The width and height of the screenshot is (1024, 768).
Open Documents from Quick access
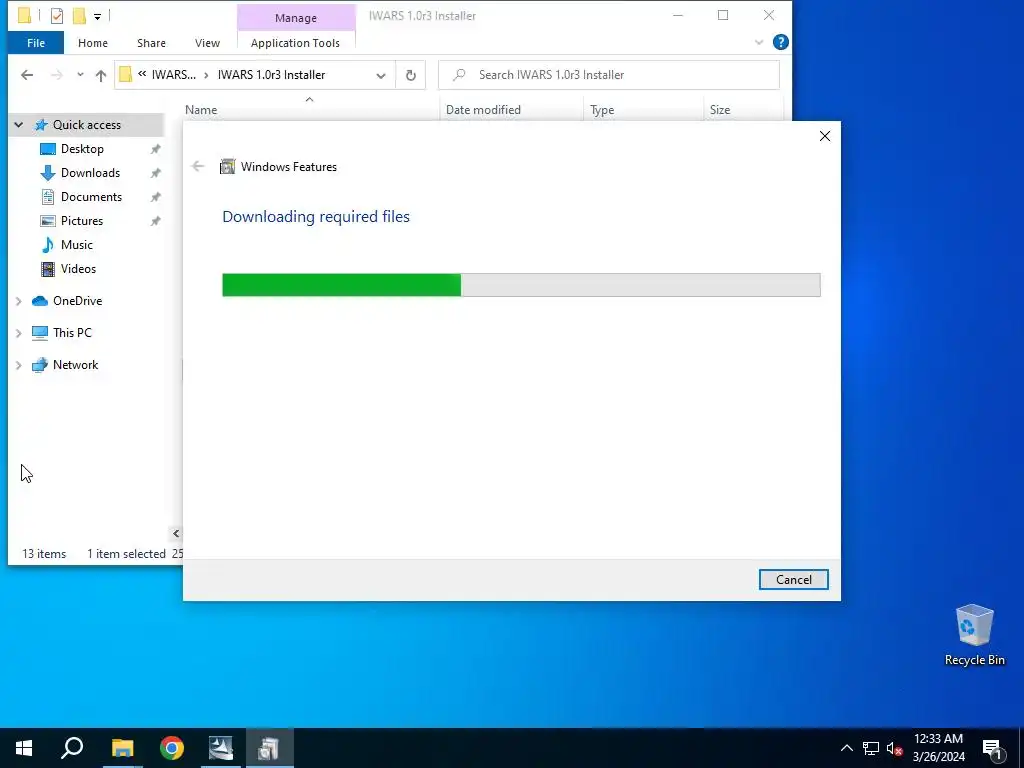[x=91, y=197]
